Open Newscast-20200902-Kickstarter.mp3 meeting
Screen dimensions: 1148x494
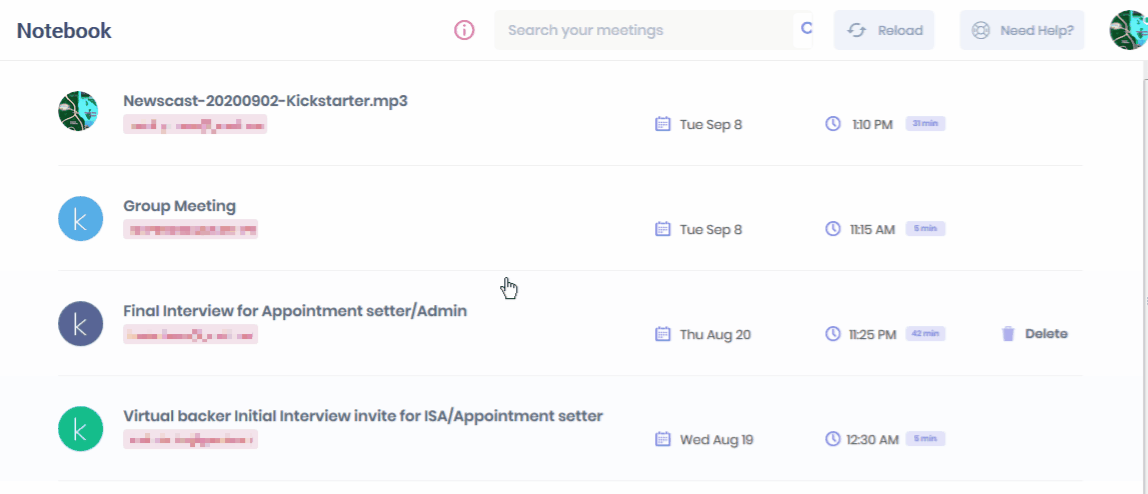(x=265, y=100)
